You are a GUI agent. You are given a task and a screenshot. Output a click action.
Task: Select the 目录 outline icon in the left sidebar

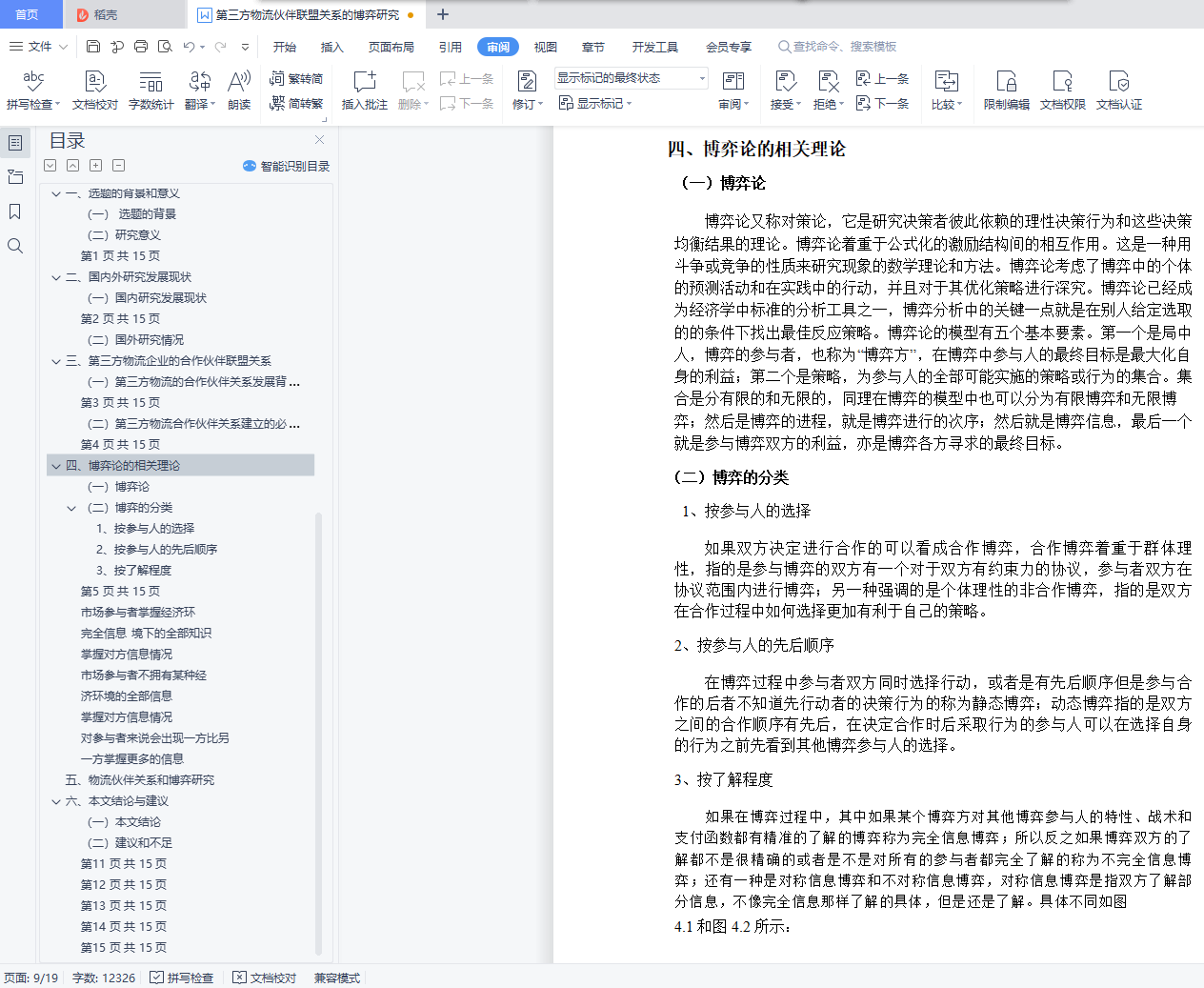[x=15, y=143]
